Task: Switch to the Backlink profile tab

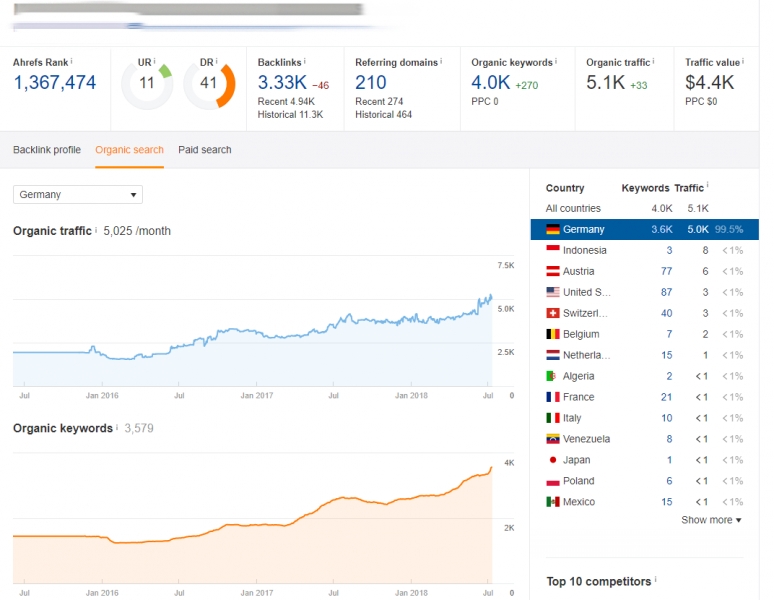Action: 47,150
